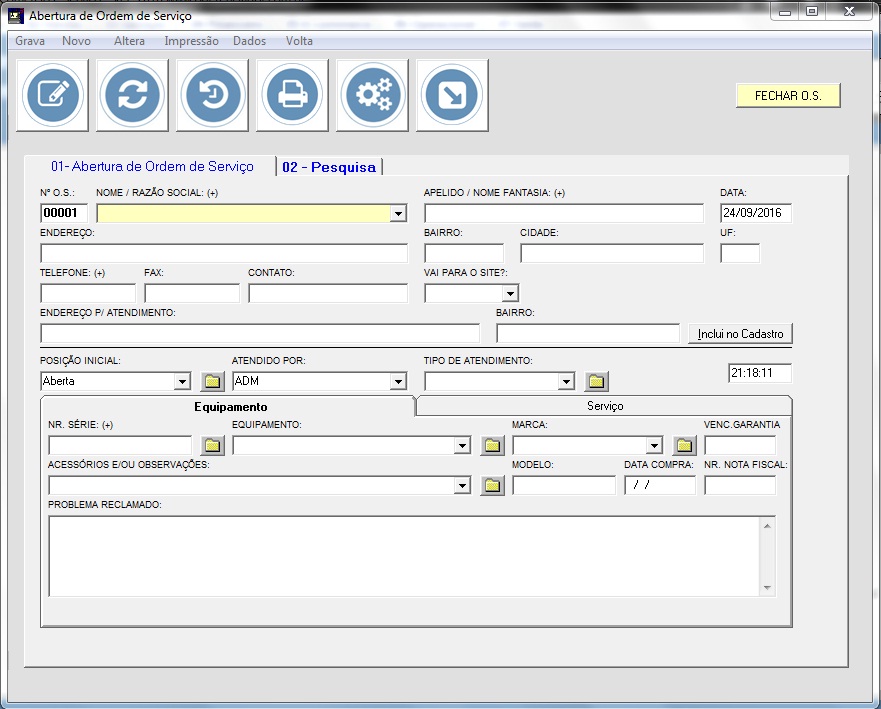Click the printer toolbar icon
The height and width of the screenshot is (709, 881).
point(292,95)
